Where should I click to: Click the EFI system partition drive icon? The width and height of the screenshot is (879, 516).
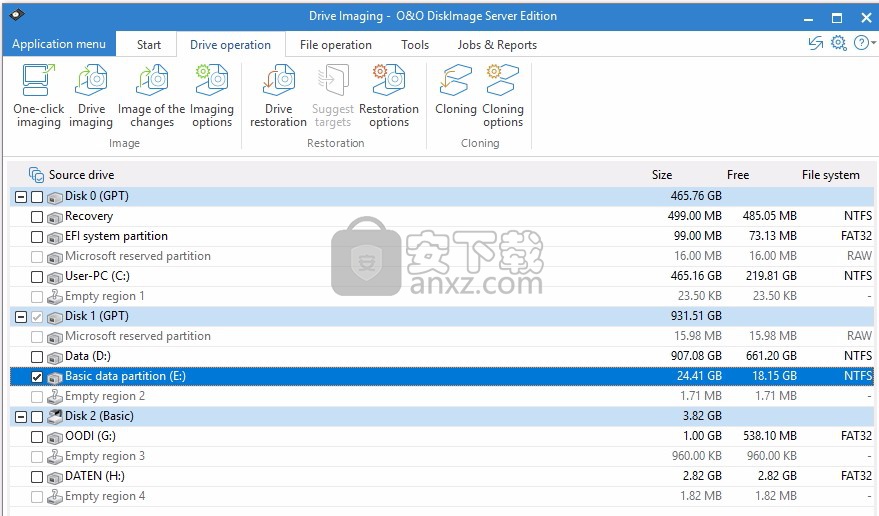click(55, 238)
